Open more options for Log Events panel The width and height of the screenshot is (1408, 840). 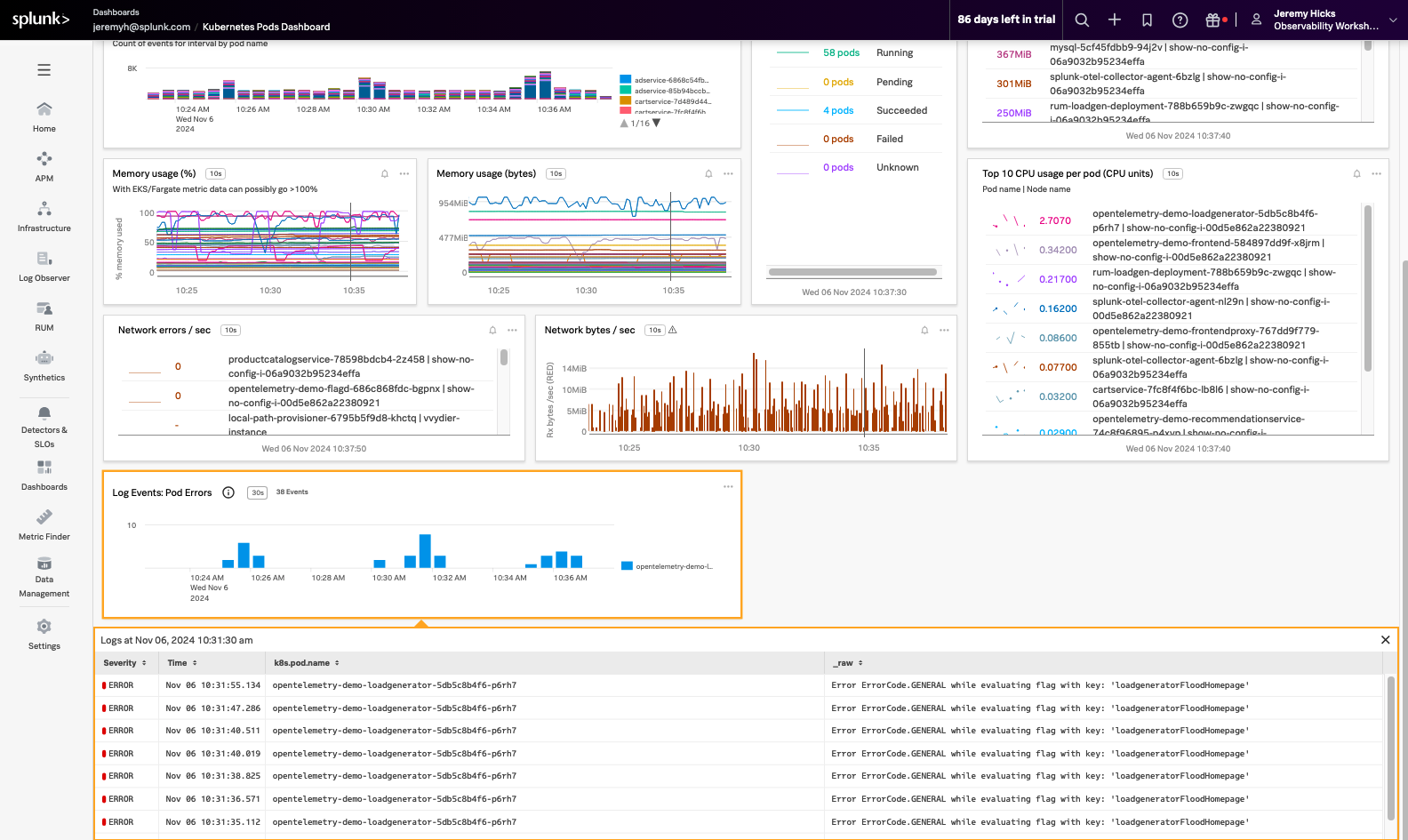[x=728, y=487]
